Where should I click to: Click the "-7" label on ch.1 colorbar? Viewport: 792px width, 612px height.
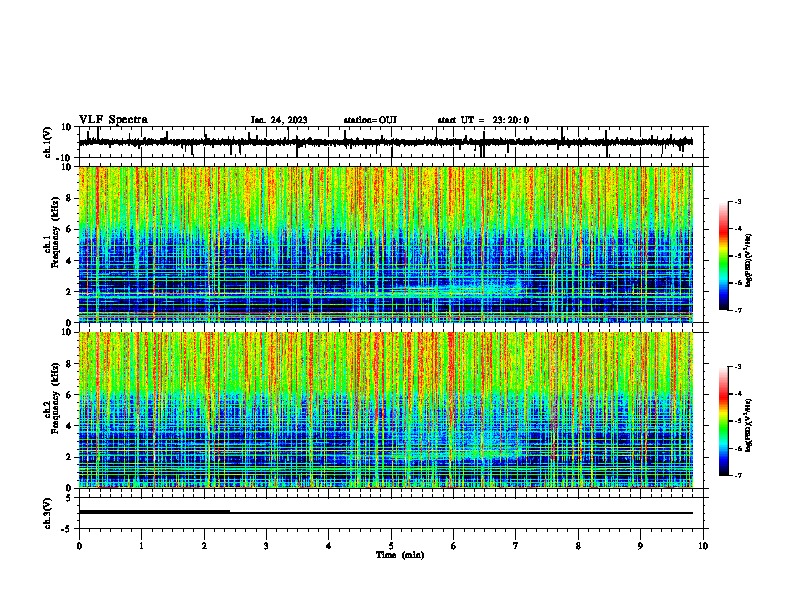click(x=737, y=310)
